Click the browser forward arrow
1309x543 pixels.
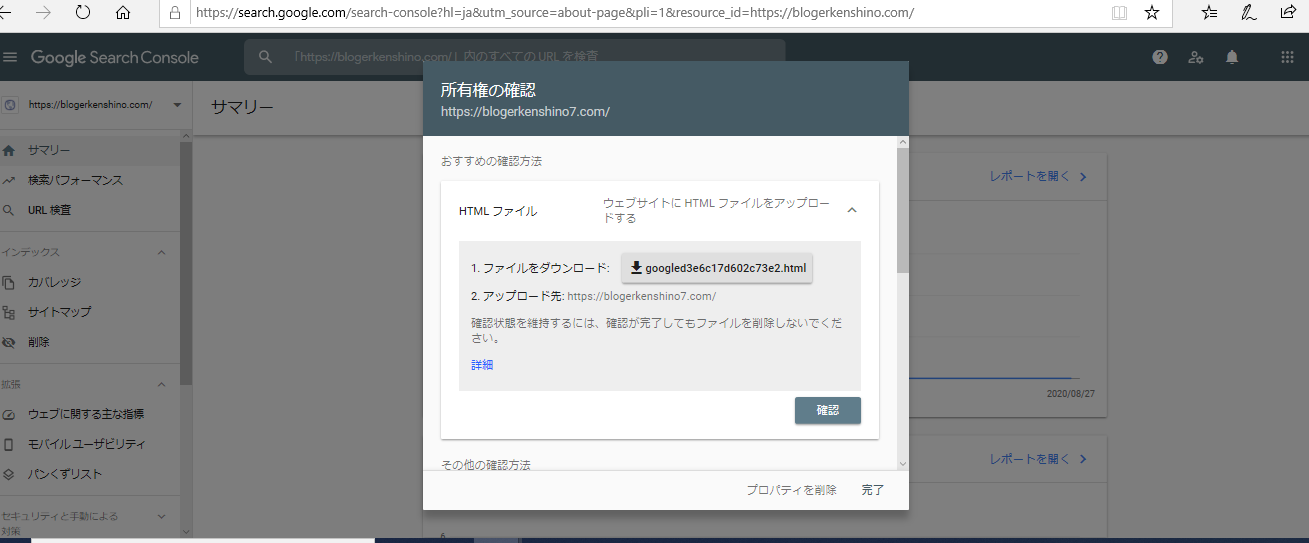tap(44, 13)
